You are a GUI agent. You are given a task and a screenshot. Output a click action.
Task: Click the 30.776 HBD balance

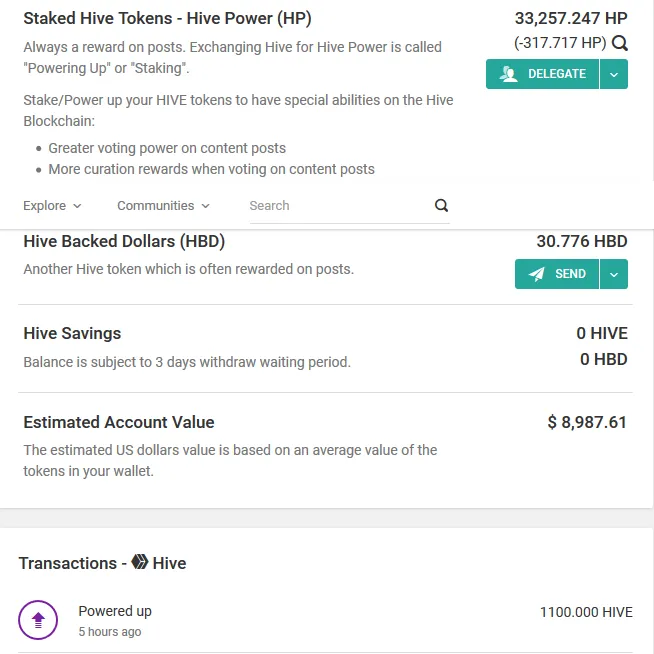coord(582,241)
